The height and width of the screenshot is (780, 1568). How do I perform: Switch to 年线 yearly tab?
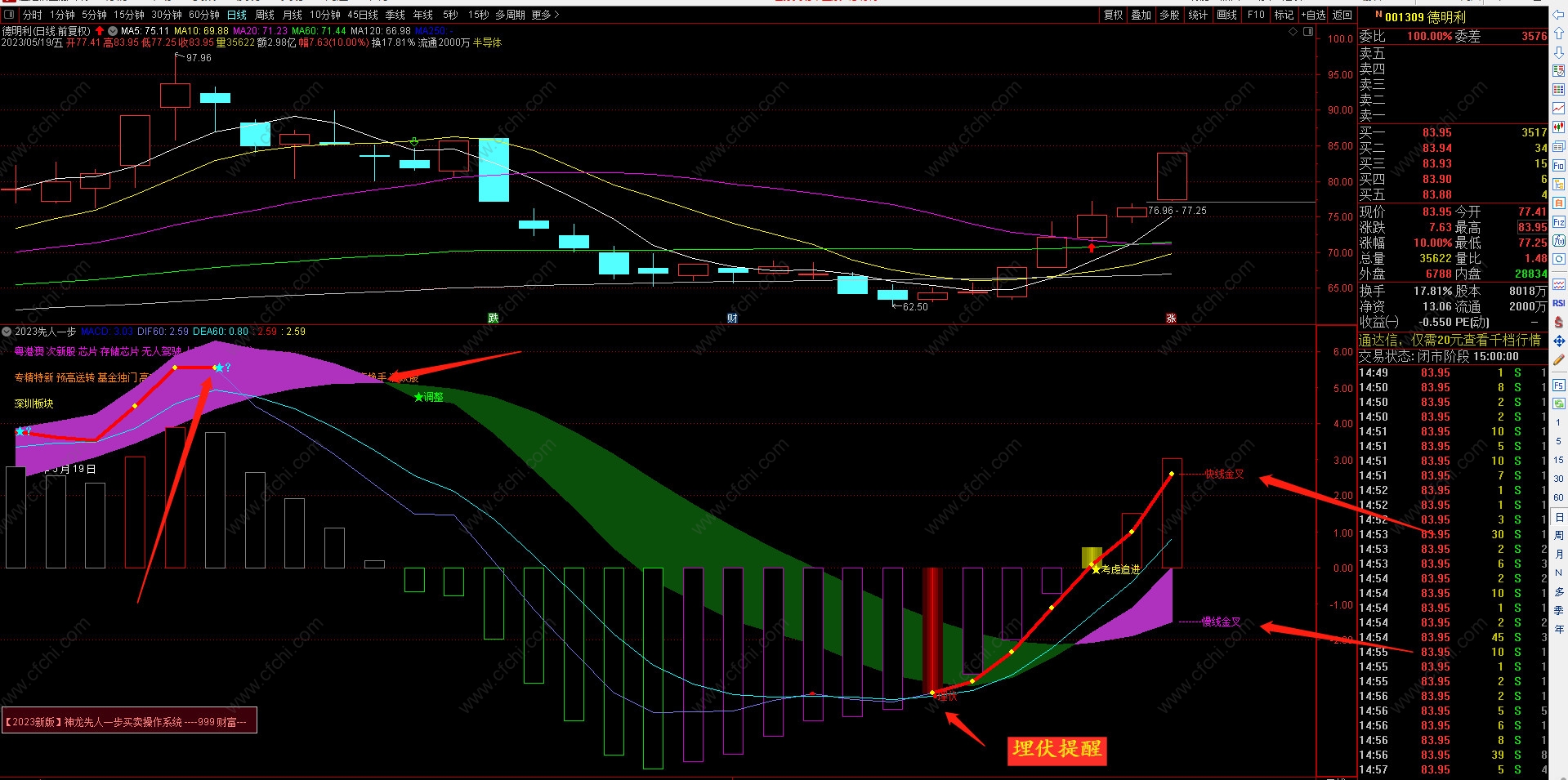coord(423,15)
